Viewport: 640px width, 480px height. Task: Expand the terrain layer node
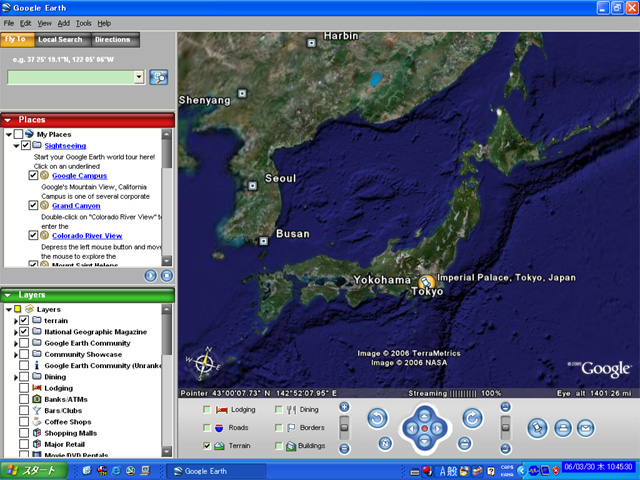pos(16,321)
